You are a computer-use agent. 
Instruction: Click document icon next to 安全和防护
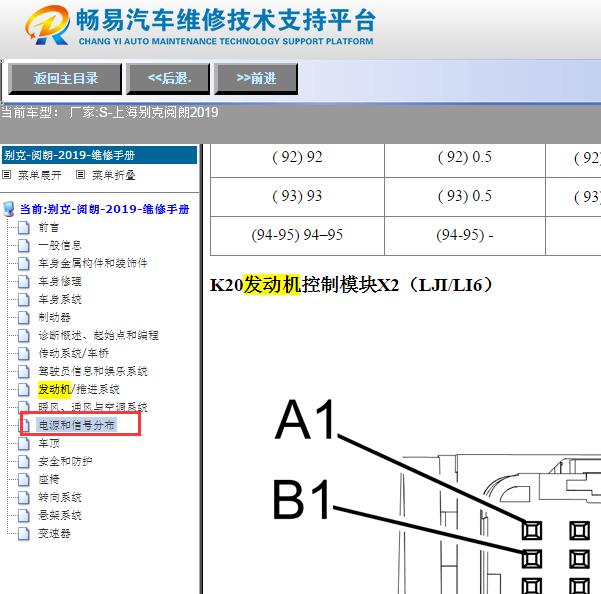click(x=24, y=461)
